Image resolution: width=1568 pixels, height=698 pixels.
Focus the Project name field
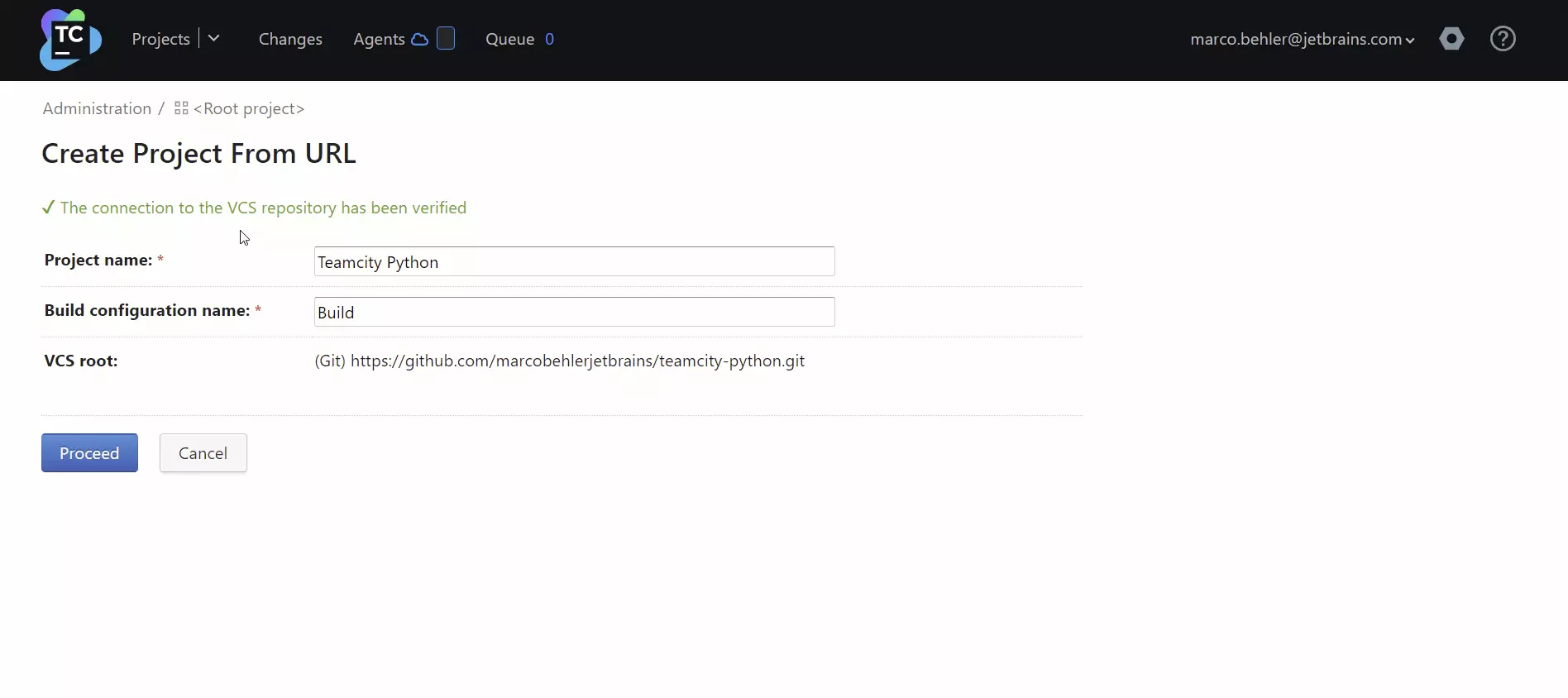coord(574,261)
